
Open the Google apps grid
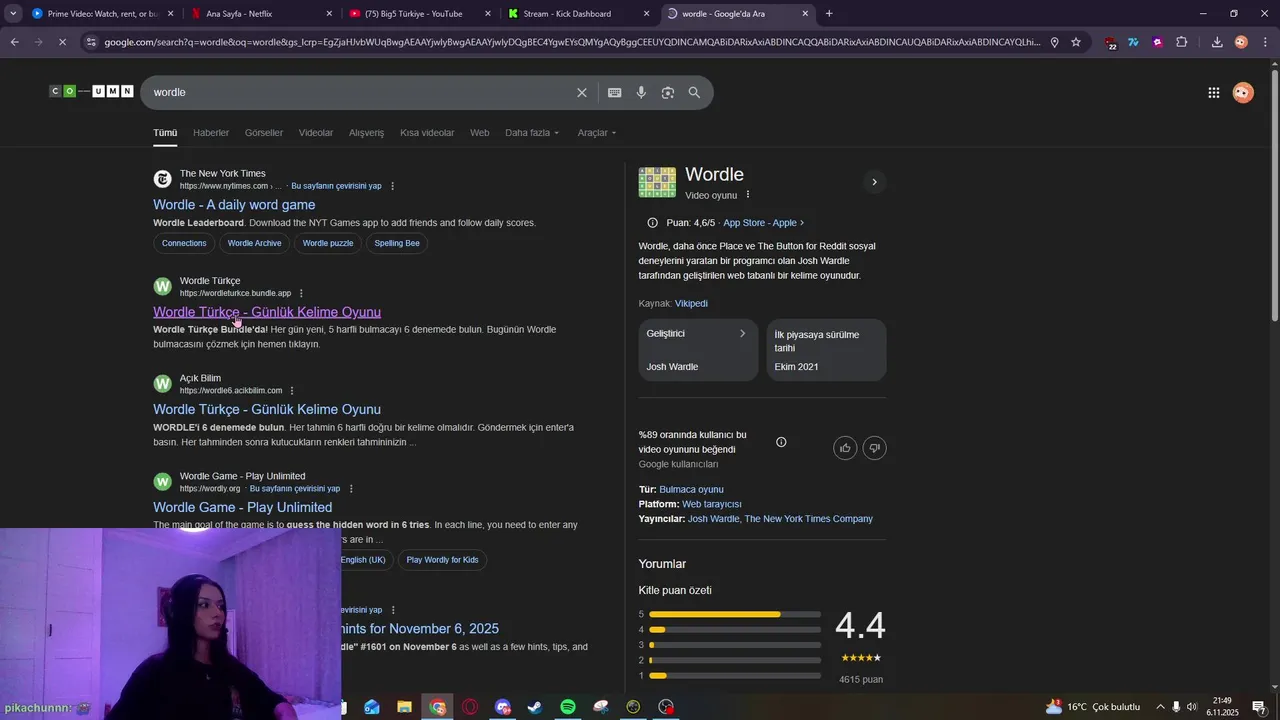[x=1213, y=93]
